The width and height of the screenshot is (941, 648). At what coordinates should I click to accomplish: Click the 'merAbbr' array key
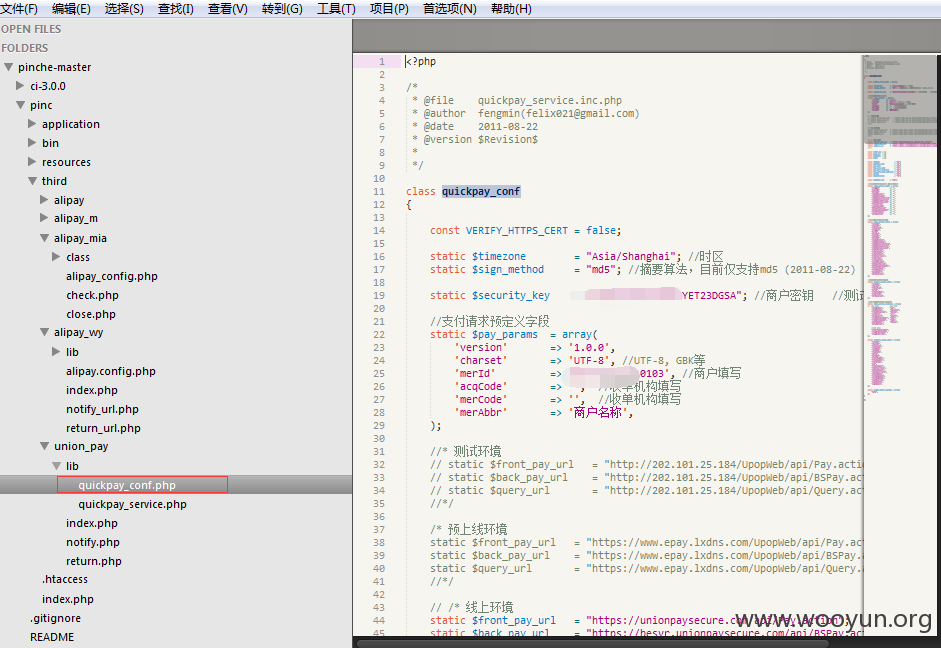481,412
